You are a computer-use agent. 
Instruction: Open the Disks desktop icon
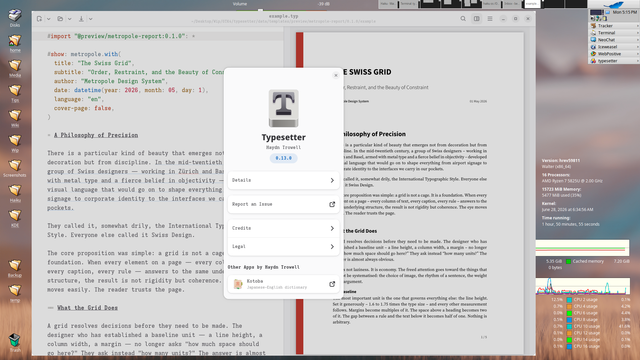pyautogui.click(x=15, y=18)
